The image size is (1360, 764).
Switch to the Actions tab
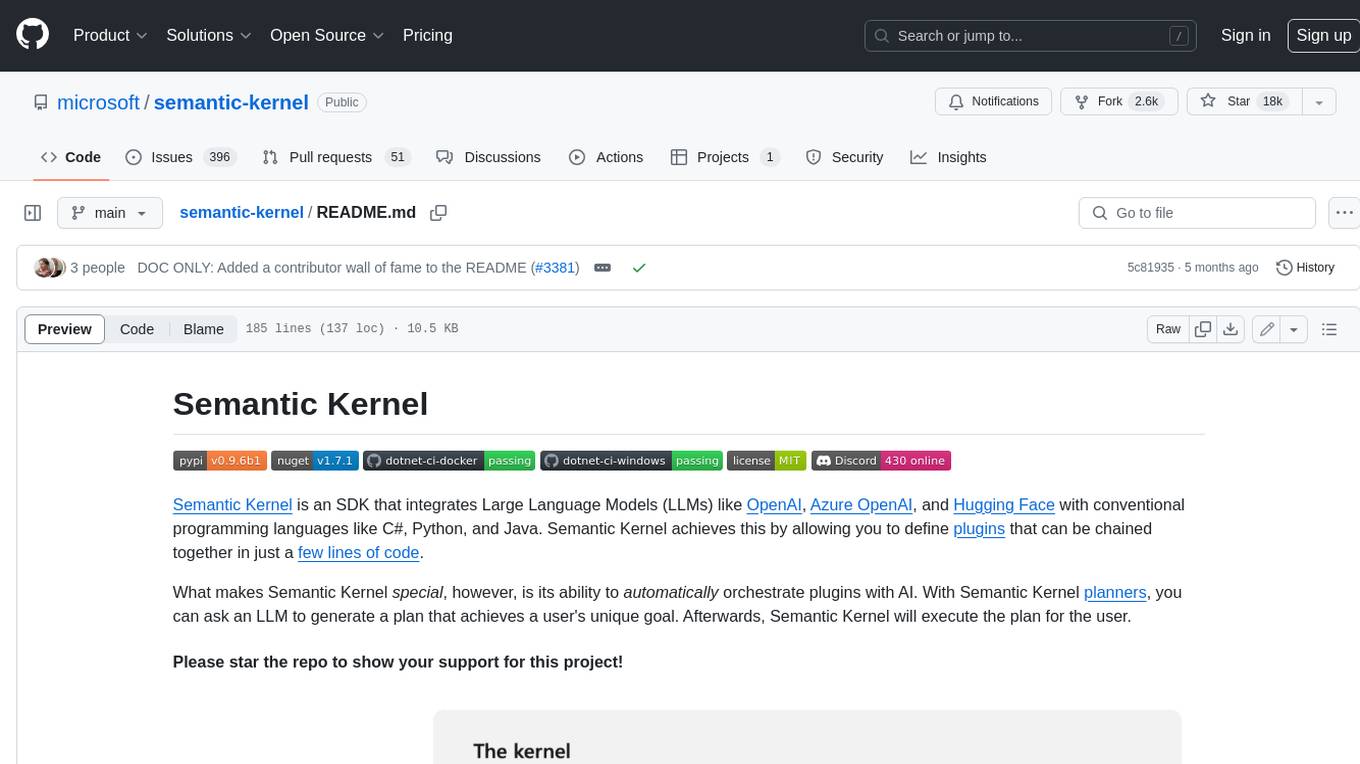click(606, 157)
